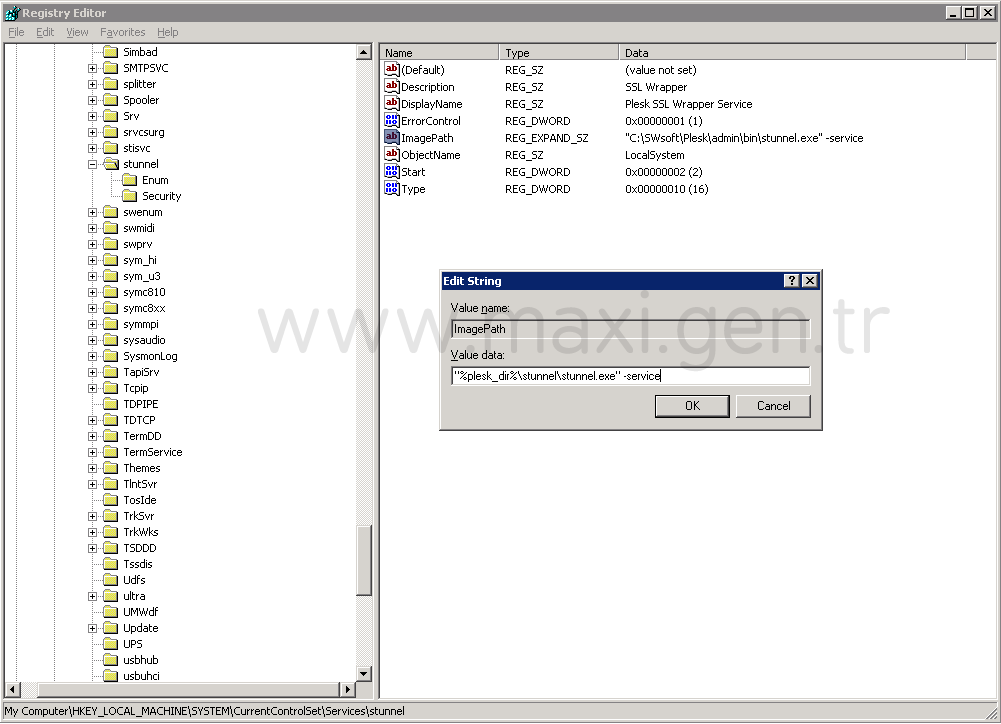Click the 'LocalSystem' data cell
Image resolution: width=1001 pixels, height=724 pixels.
pyautogui.click(x=654, y=155)
